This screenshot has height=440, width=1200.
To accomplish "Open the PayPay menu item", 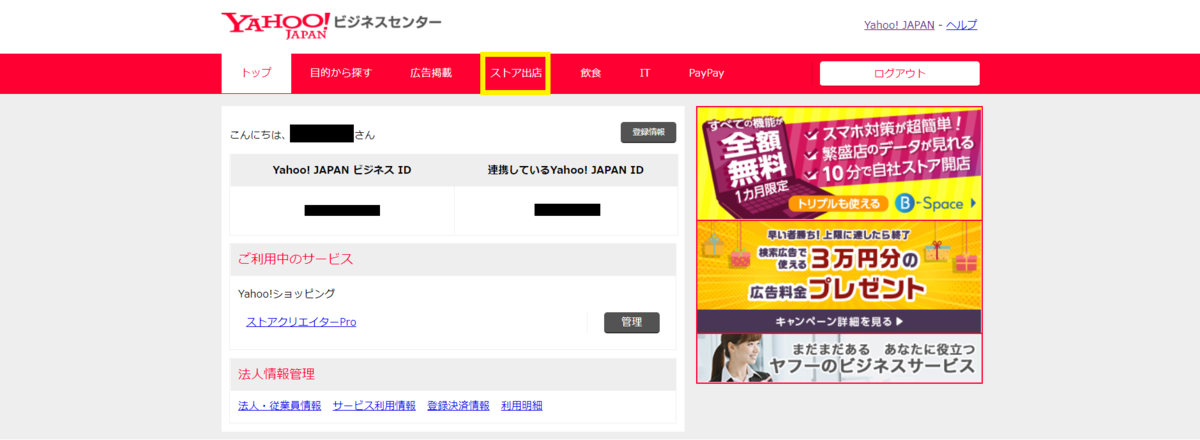I will tap(706, 73).
